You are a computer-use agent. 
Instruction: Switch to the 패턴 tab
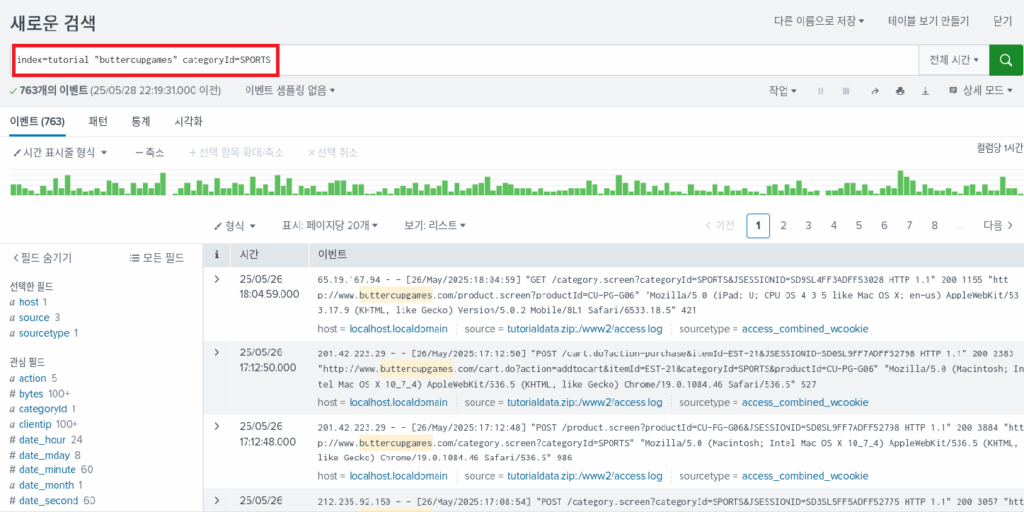coord(98,121)
